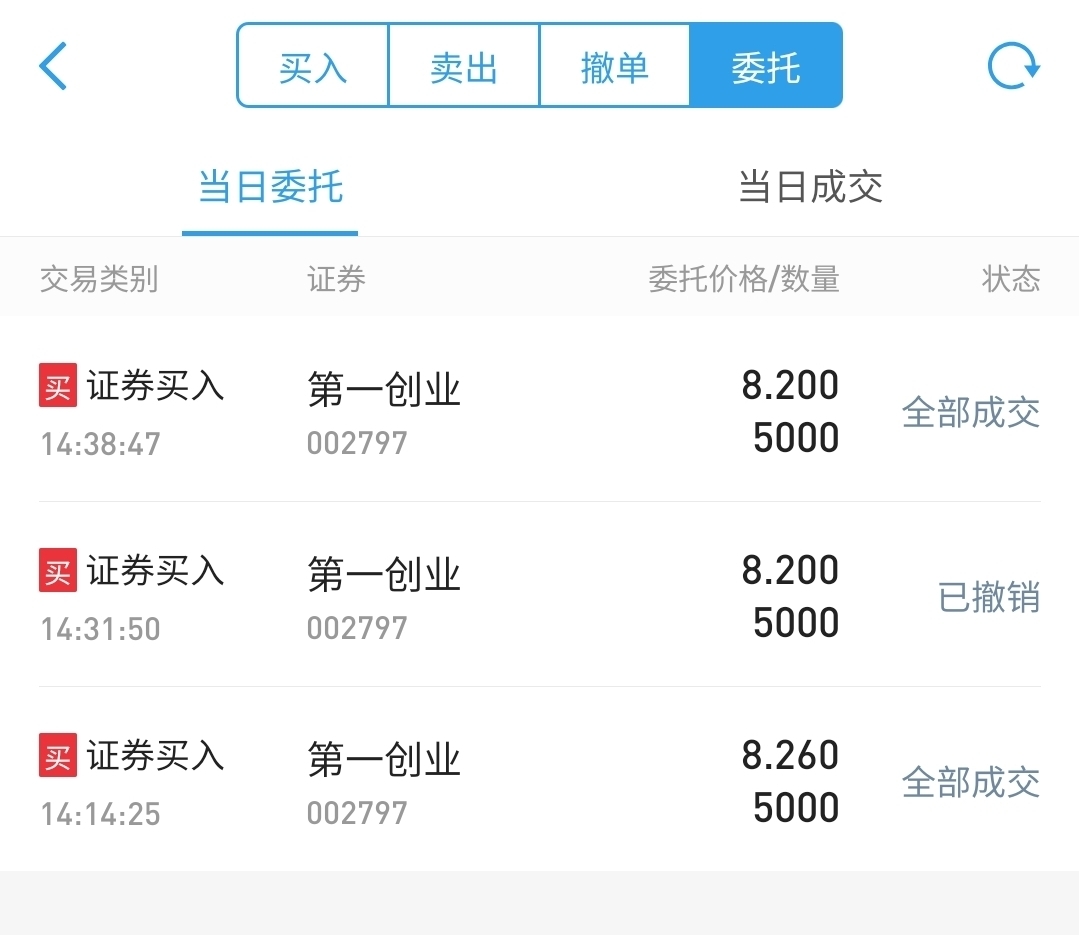The width and height of the screenshot is (1079, 935).
Task: Tap the 证券 column header
Action: (x=336, y=279)
